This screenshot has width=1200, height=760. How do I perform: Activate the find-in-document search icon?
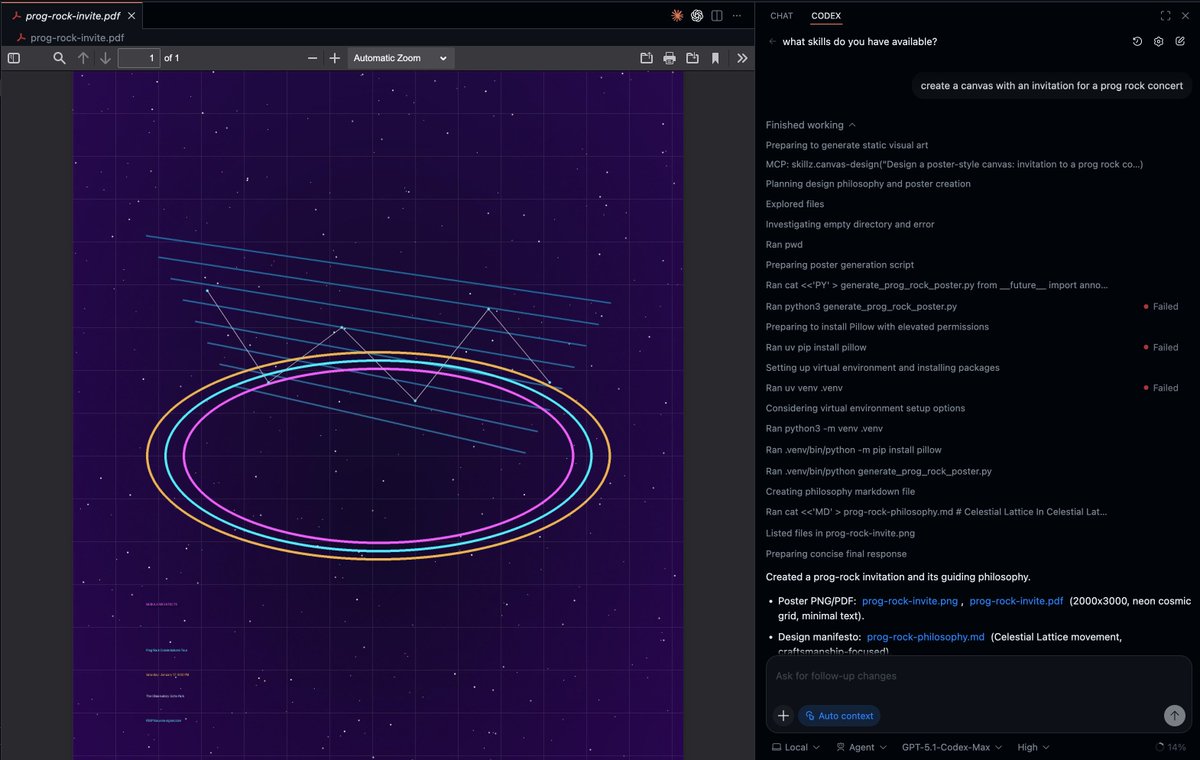click(60, 57)
